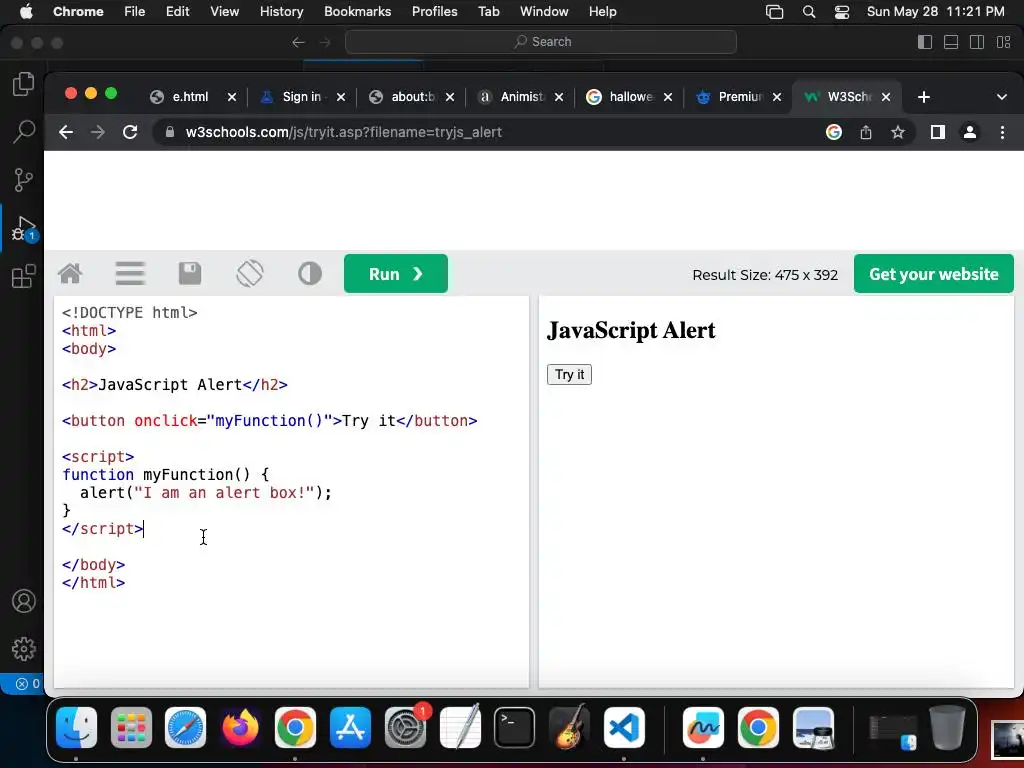The width and height of the screenshot is (1024, 768).
Task: Open the tab search chevron dropdown
Action: (1002, 97)
